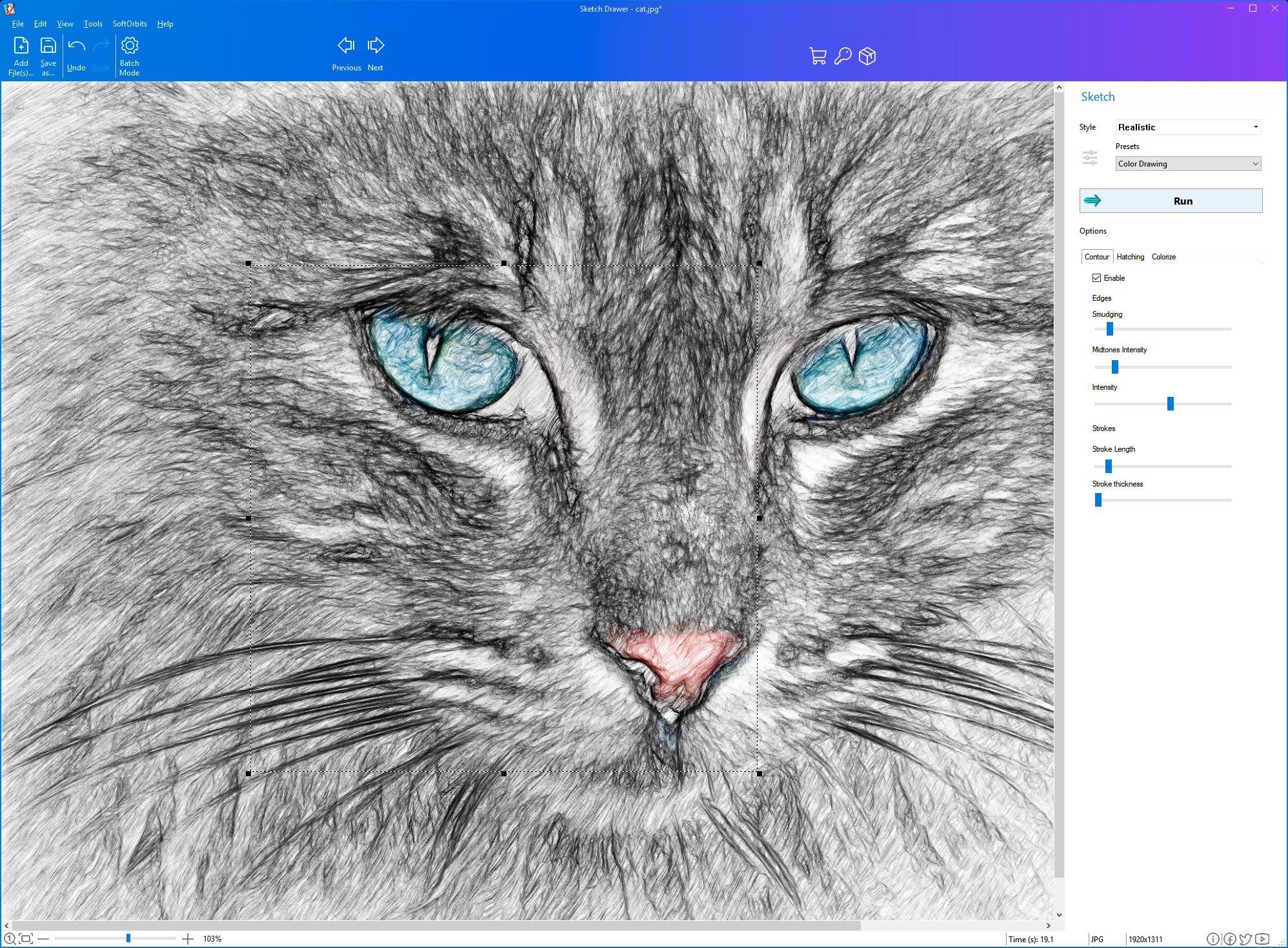Open the Tools menu
The image size is (1288, 948).
[x=93, y=24]
